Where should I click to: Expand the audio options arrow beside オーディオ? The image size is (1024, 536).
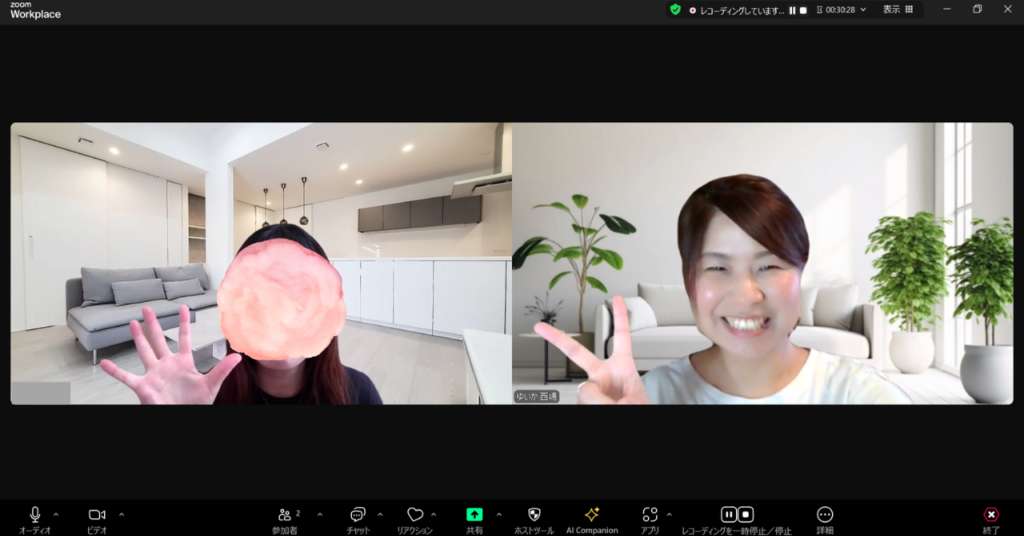point(56,515)
